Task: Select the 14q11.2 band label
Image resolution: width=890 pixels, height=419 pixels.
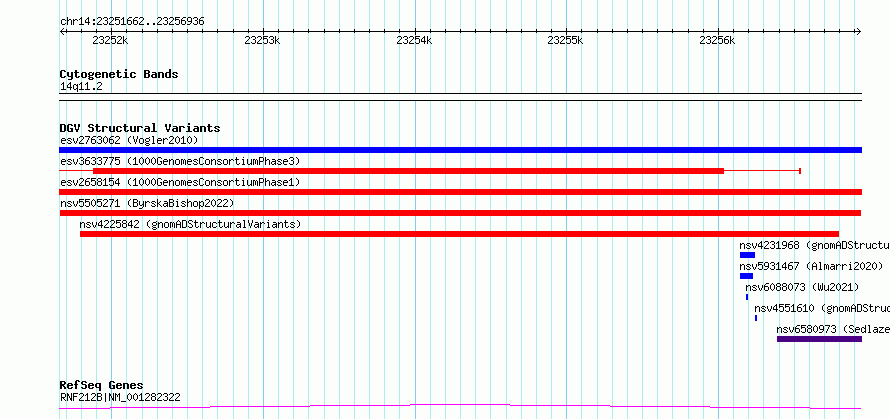Action: 81,86
